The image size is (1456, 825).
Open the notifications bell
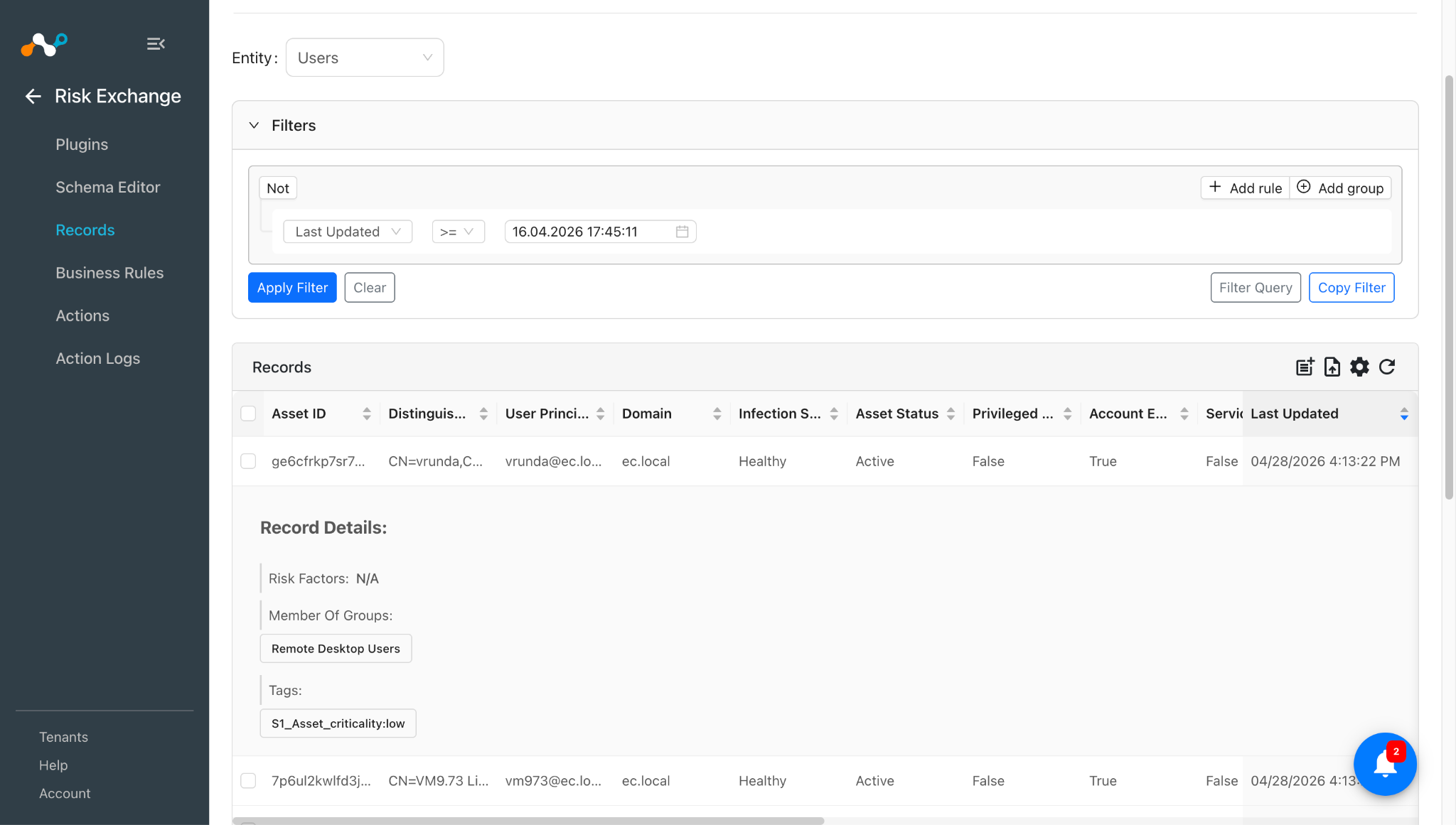(x=1385, y=764)
